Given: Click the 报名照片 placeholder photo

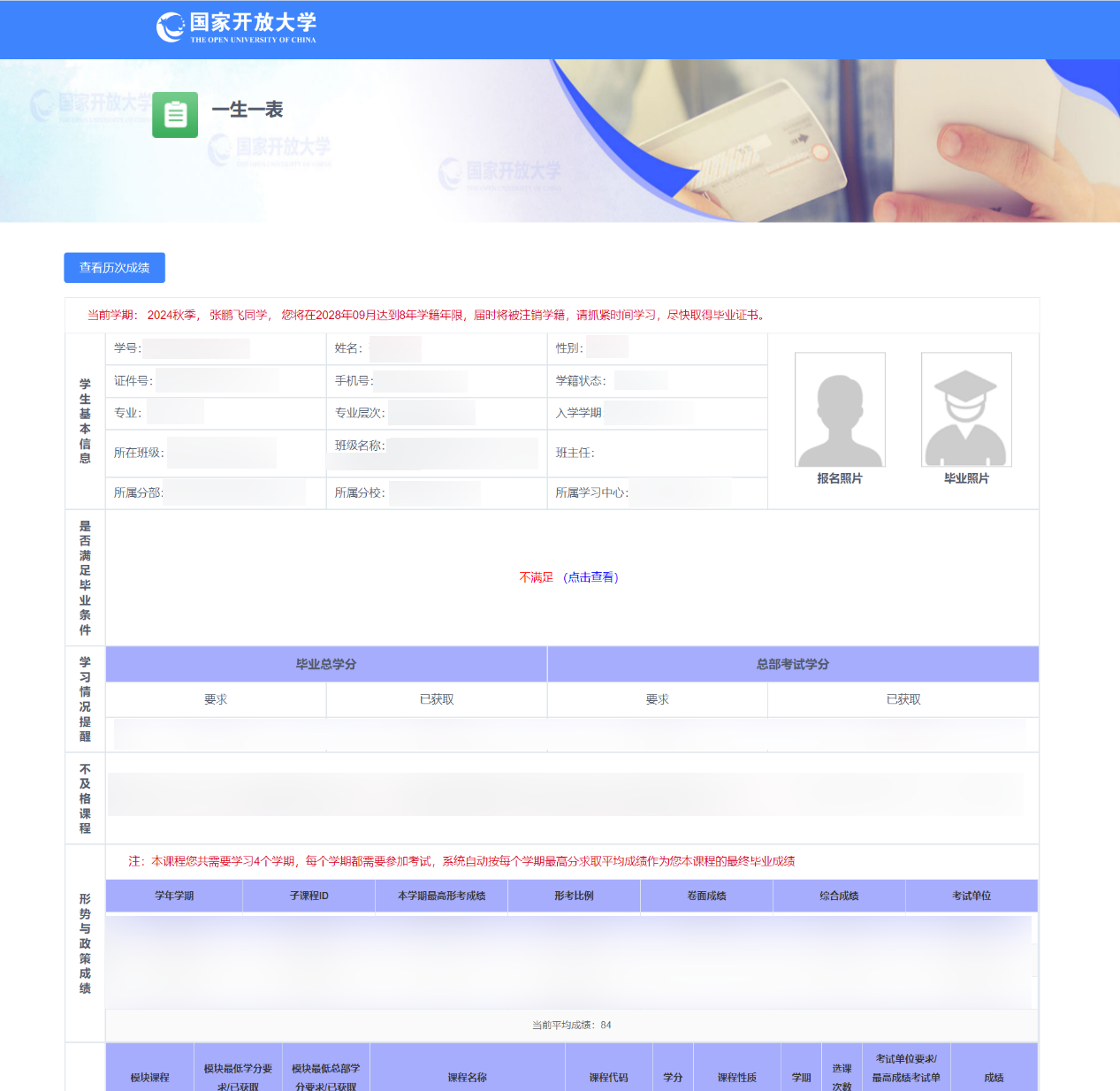Looking at the screenshot, I should [840, 409].
